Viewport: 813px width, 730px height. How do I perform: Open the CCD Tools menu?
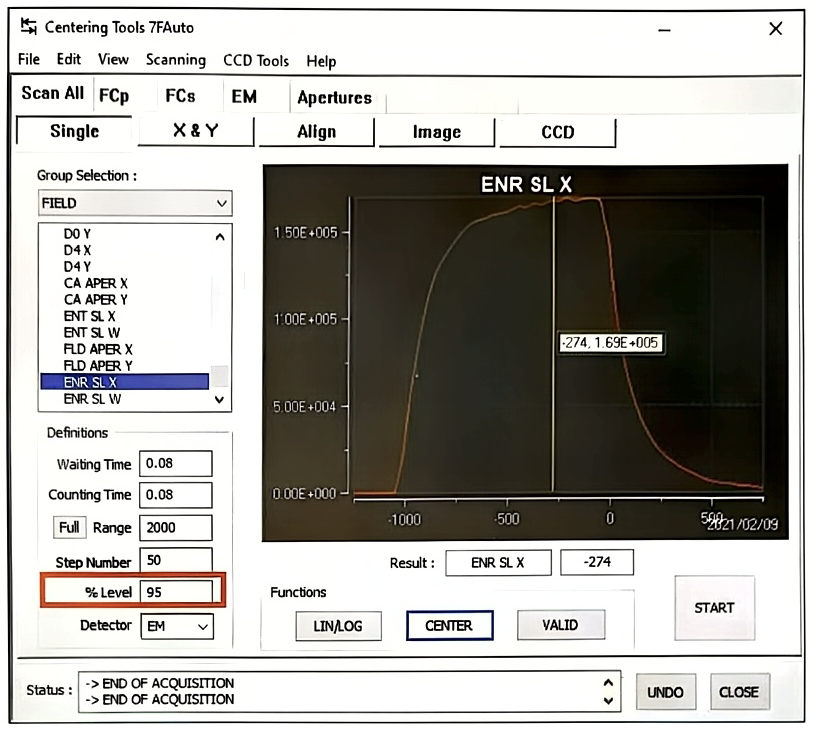(256, 60)
